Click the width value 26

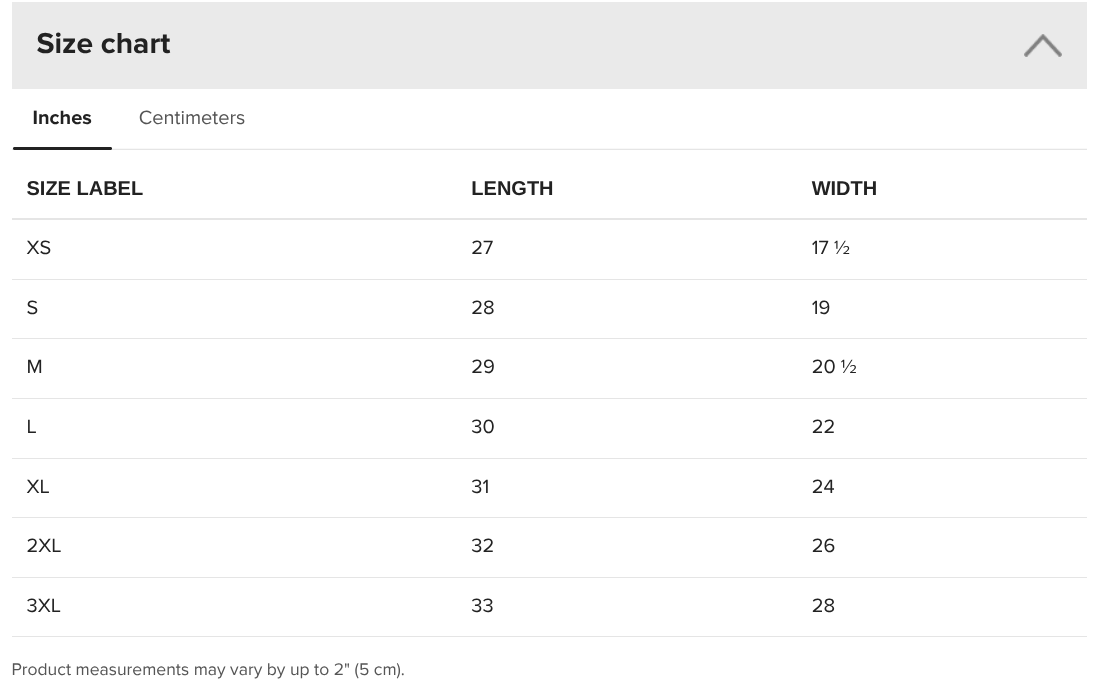click(x=823, y=546)
